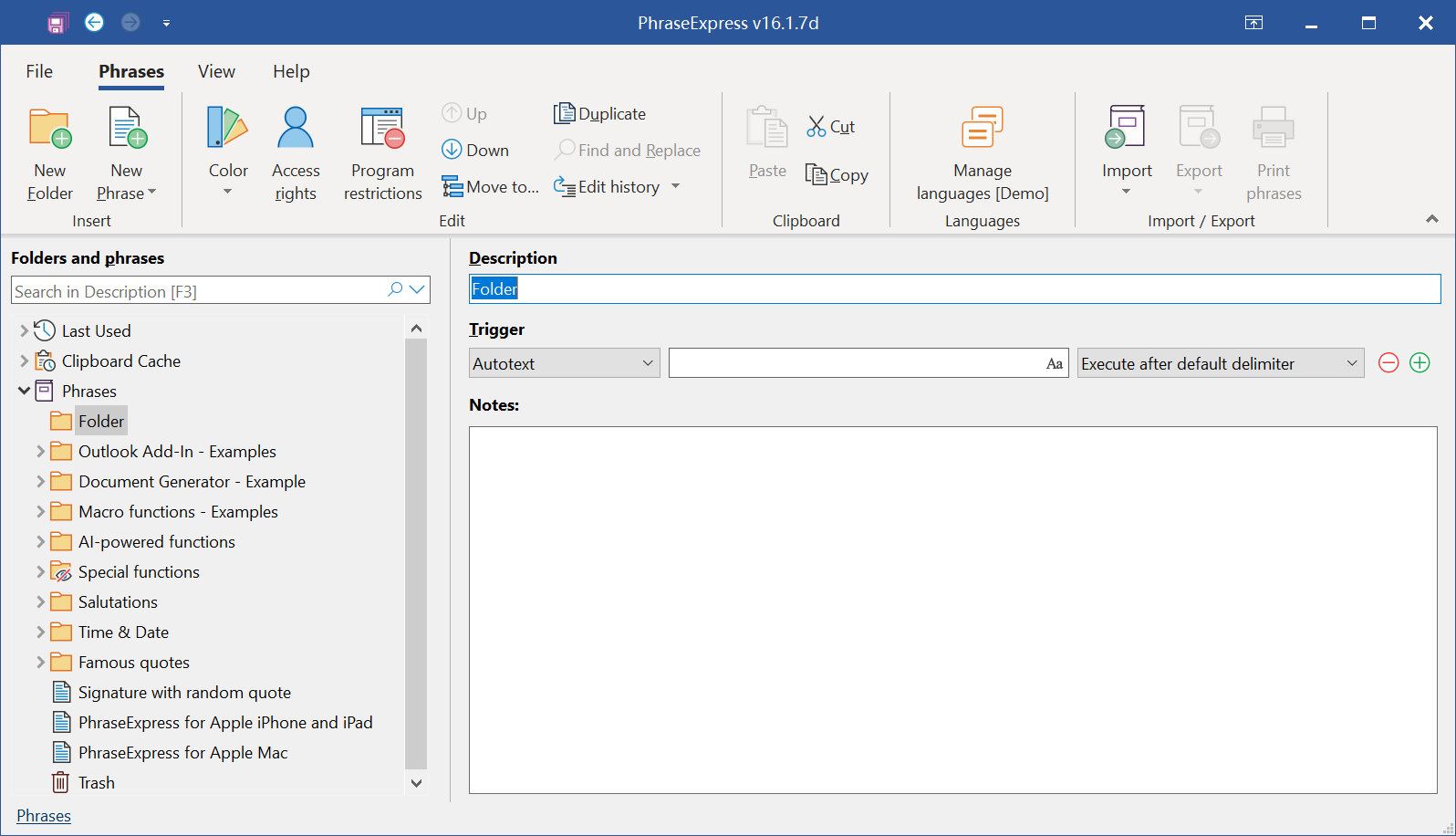This screenshot has width=1456, height=836.
Task: Move item Down in list
Action: (x=475, y=150)
